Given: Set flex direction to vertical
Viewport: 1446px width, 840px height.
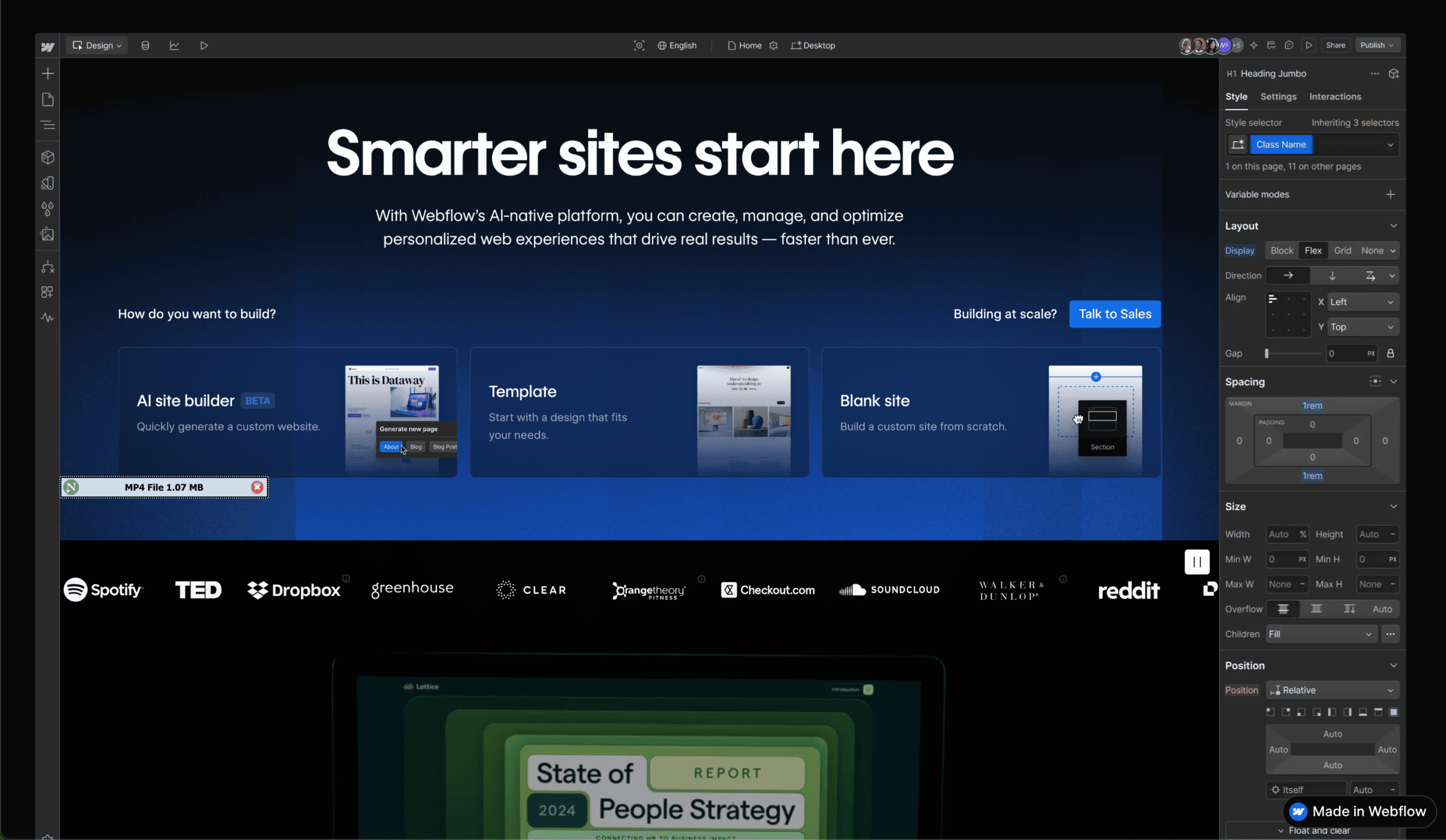Looking at the screenshot, I should coord(1332,276).
